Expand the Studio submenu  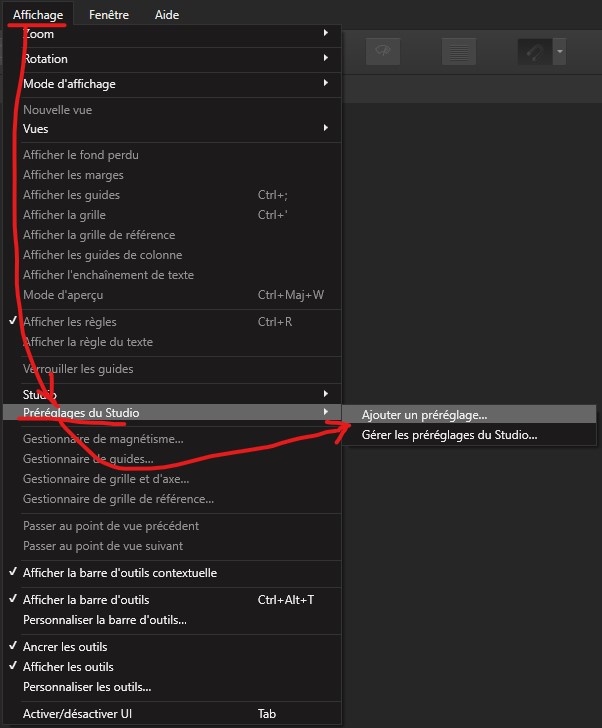coord(173,394)
